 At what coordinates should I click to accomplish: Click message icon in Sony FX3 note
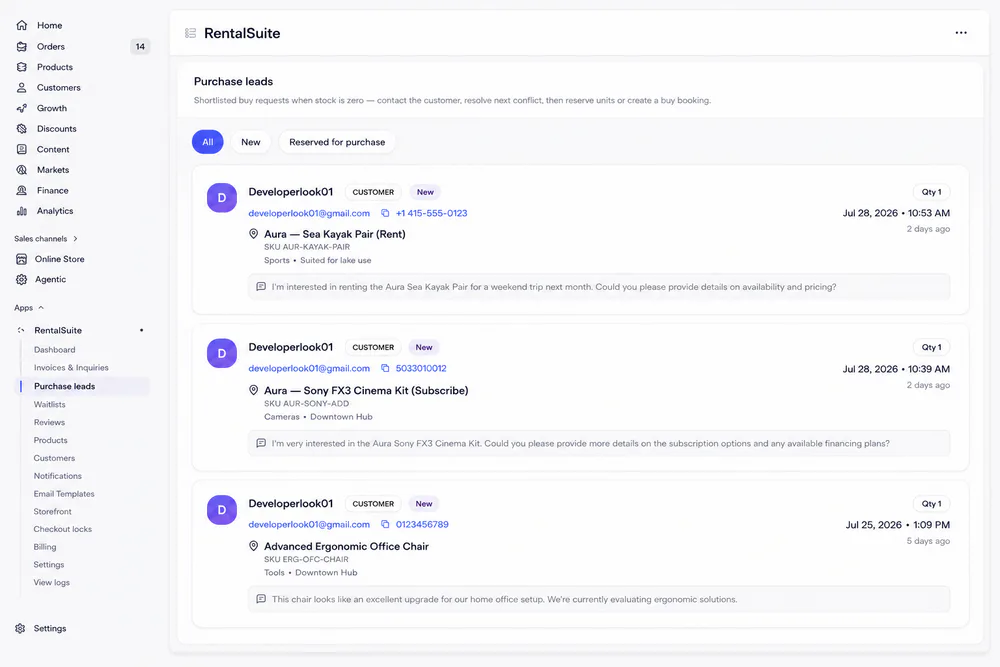(x=261, y=443)
